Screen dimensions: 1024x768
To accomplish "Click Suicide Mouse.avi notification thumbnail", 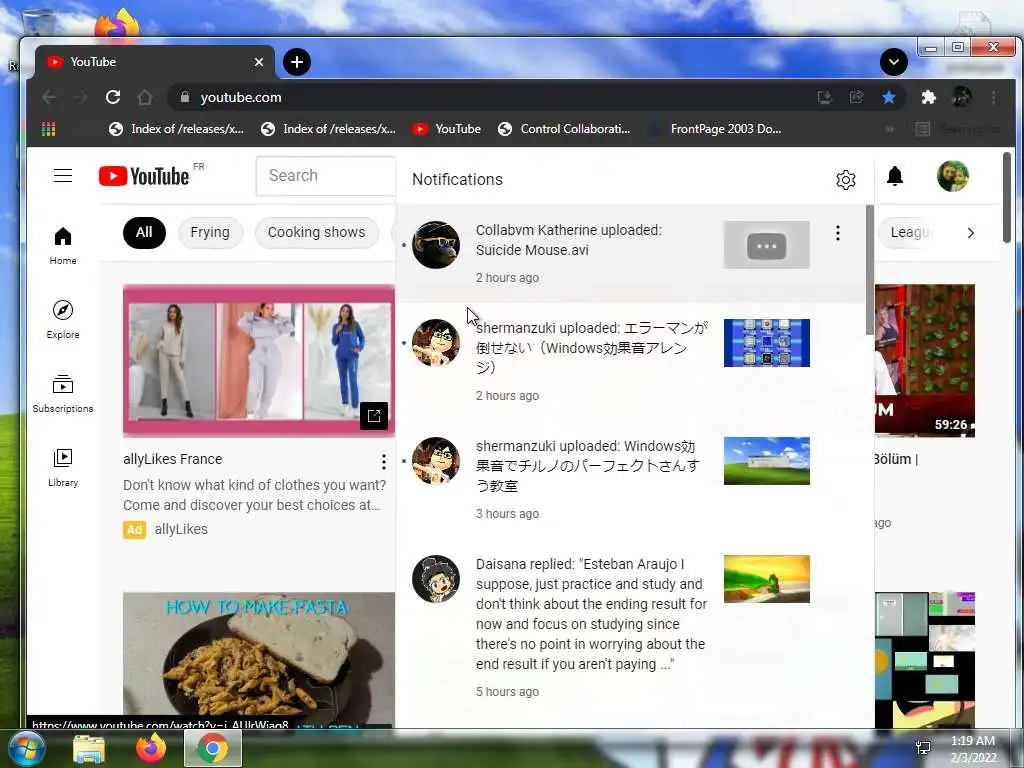I will 767,245.
